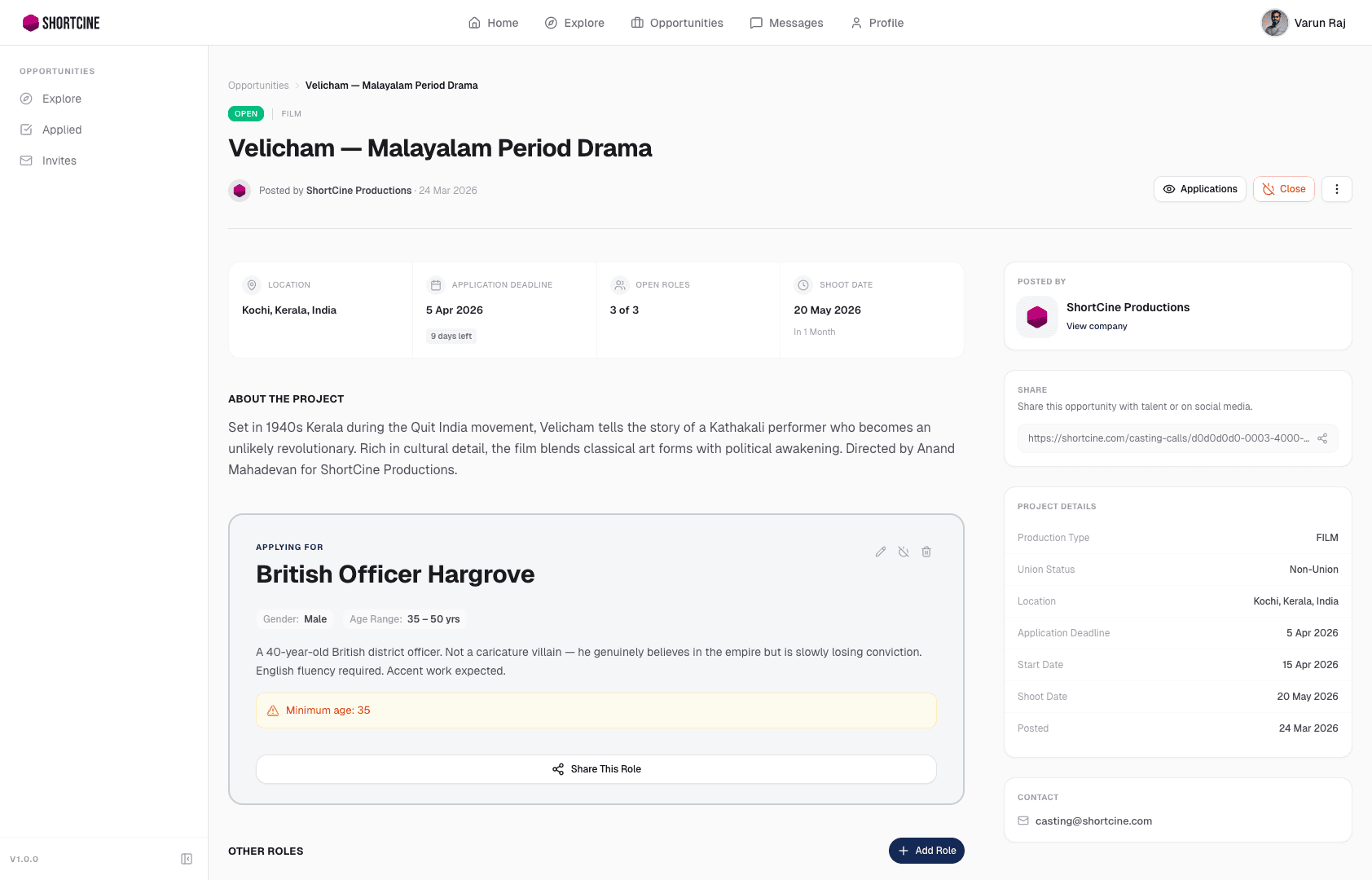Go to Opportunities in top navigation
The width and height of the screenshot is (1372, 880).
coord(677,23)
